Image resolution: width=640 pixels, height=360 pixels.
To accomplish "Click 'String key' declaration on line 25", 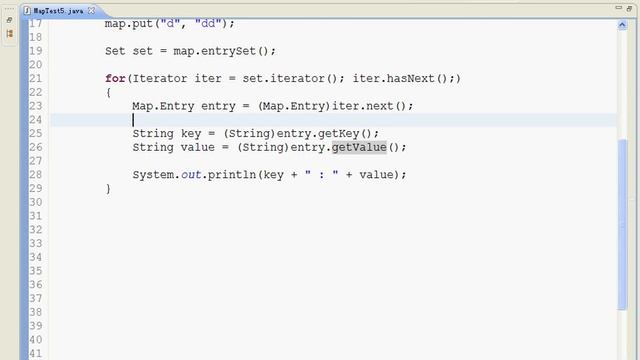I will point(167,133).
